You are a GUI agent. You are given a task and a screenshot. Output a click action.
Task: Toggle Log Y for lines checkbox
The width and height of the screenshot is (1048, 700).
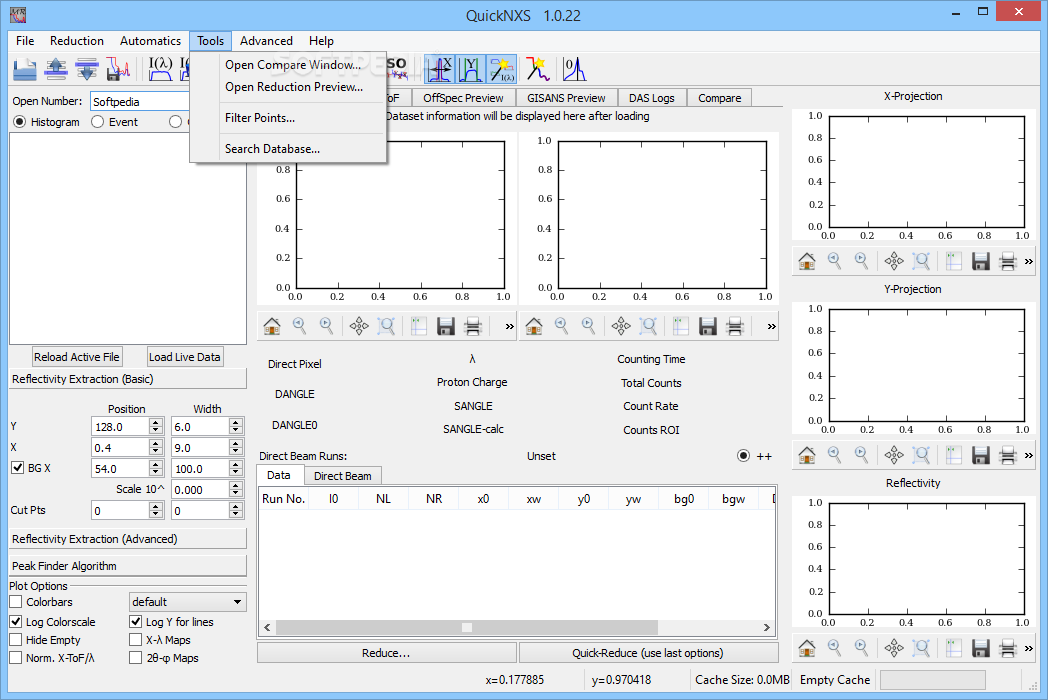[x=136, y=622]
